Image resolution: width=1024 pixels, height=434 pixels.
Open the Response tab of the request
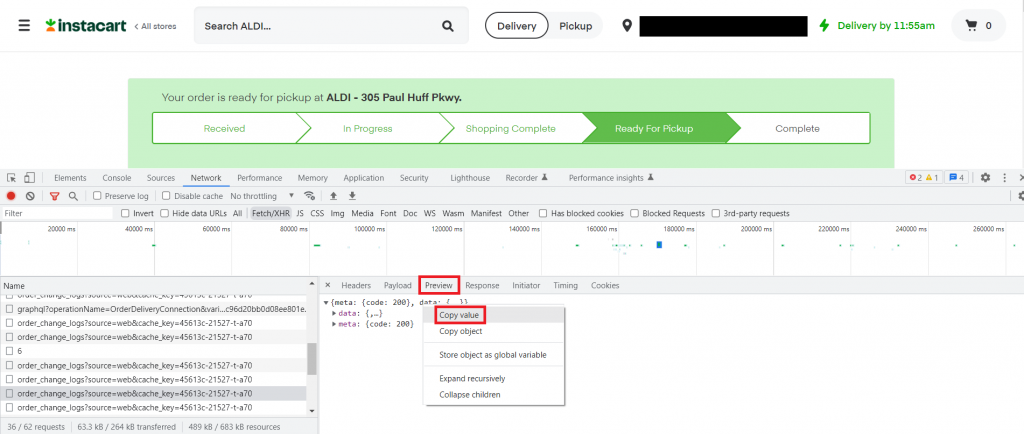pos(482,285)
